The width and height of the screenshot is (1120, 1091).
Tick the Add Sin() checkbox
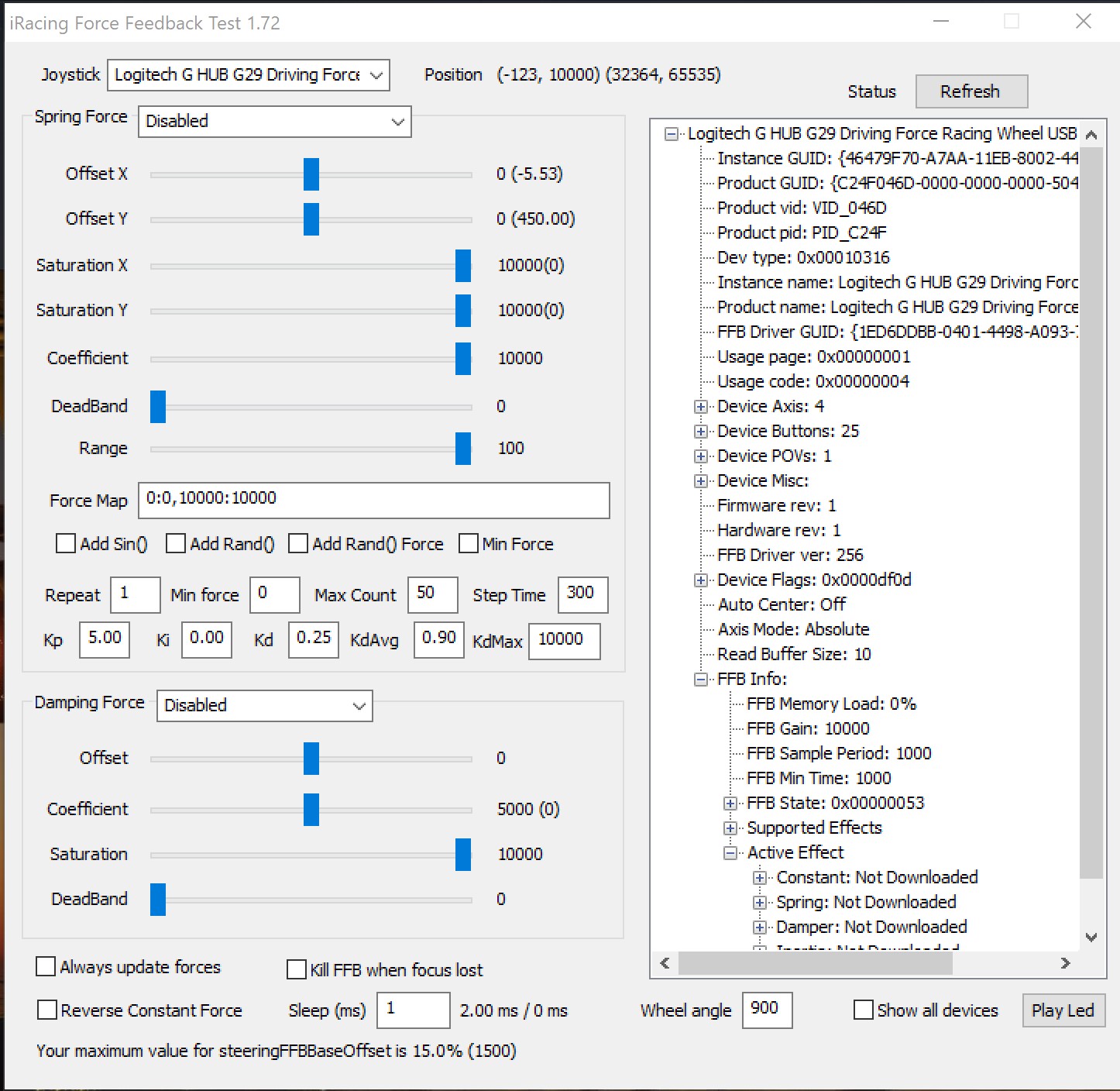point(66,544)
